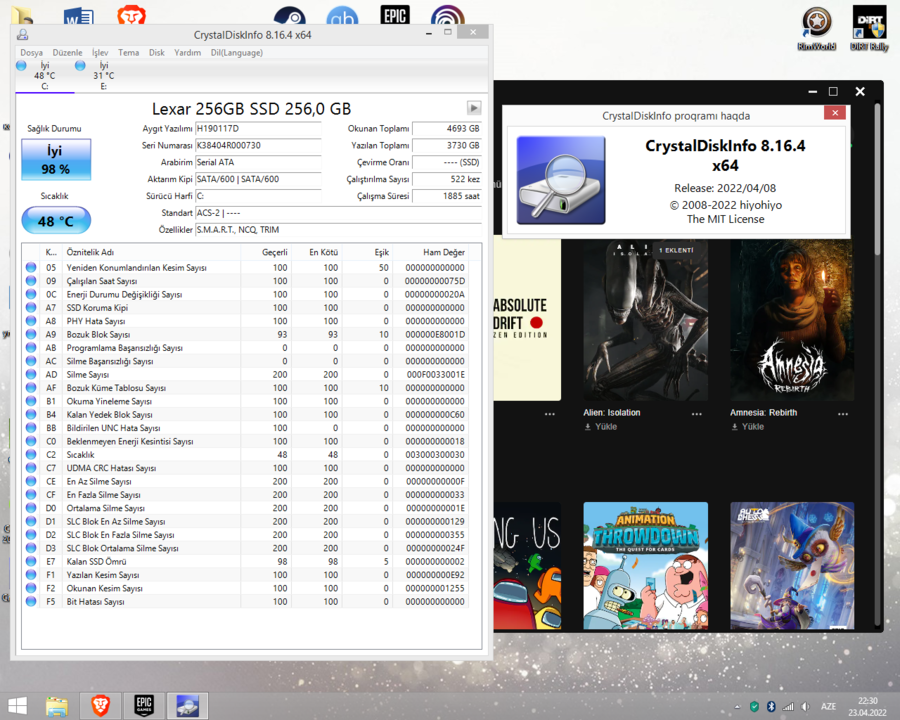Show hidden system tray icons

tap(737, 707)
